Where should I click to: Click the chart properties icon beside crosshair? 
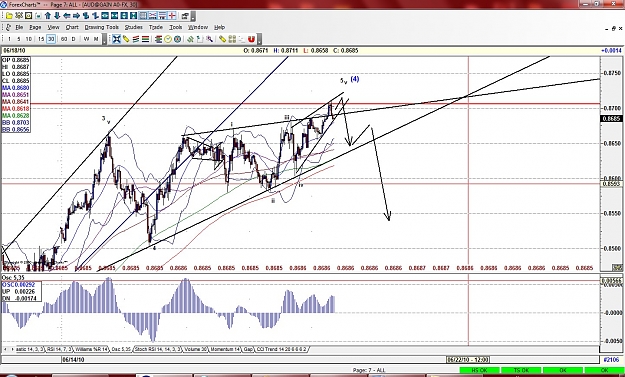[185, 16]
